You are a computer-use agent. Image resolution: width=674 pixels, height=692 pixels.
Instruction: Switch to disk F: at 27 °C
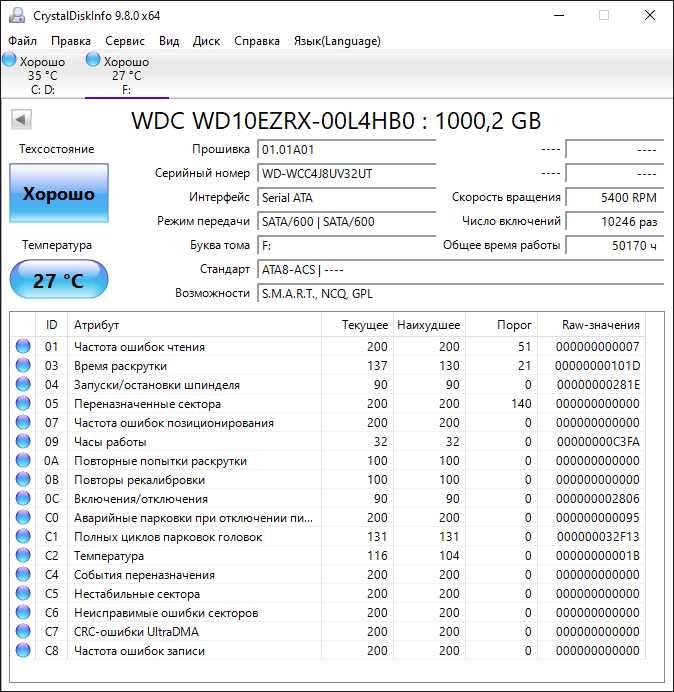(127, 74)
